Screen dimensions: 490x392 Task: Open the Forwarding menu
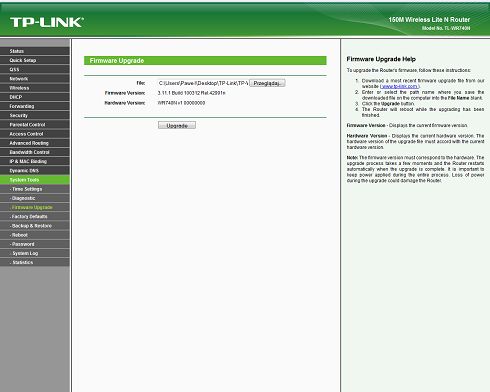pyautogui.click(x=35, y=106)
